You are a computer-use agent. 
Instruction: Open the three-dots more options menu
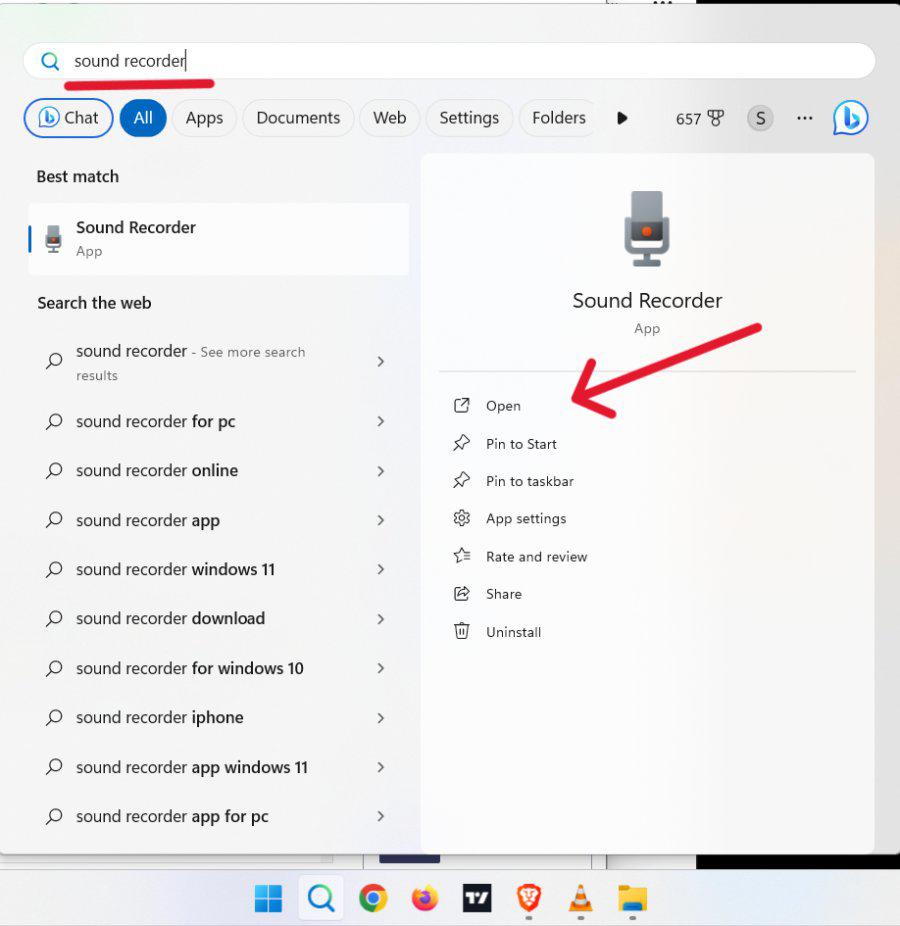tap(804, 118)
